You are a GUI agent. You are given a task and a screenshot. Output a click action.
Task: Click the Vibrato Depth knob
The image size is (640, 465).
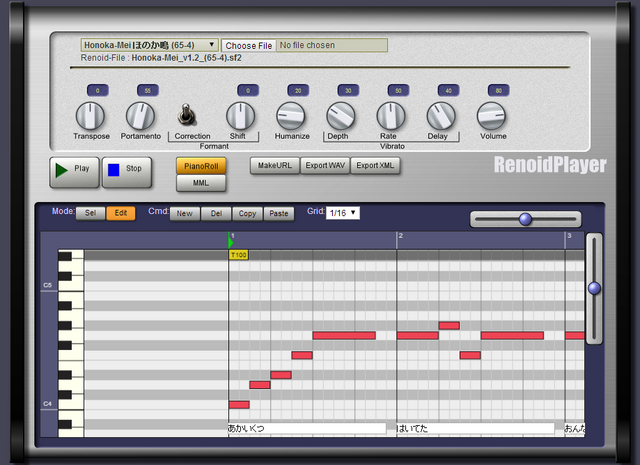click(x=341, y=116)
